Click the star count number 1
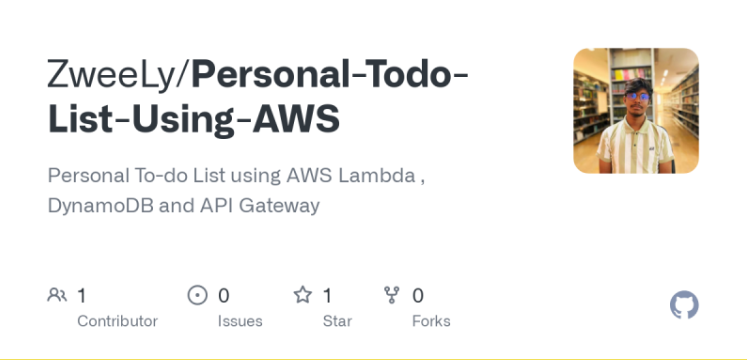 [x=327, y=296]
